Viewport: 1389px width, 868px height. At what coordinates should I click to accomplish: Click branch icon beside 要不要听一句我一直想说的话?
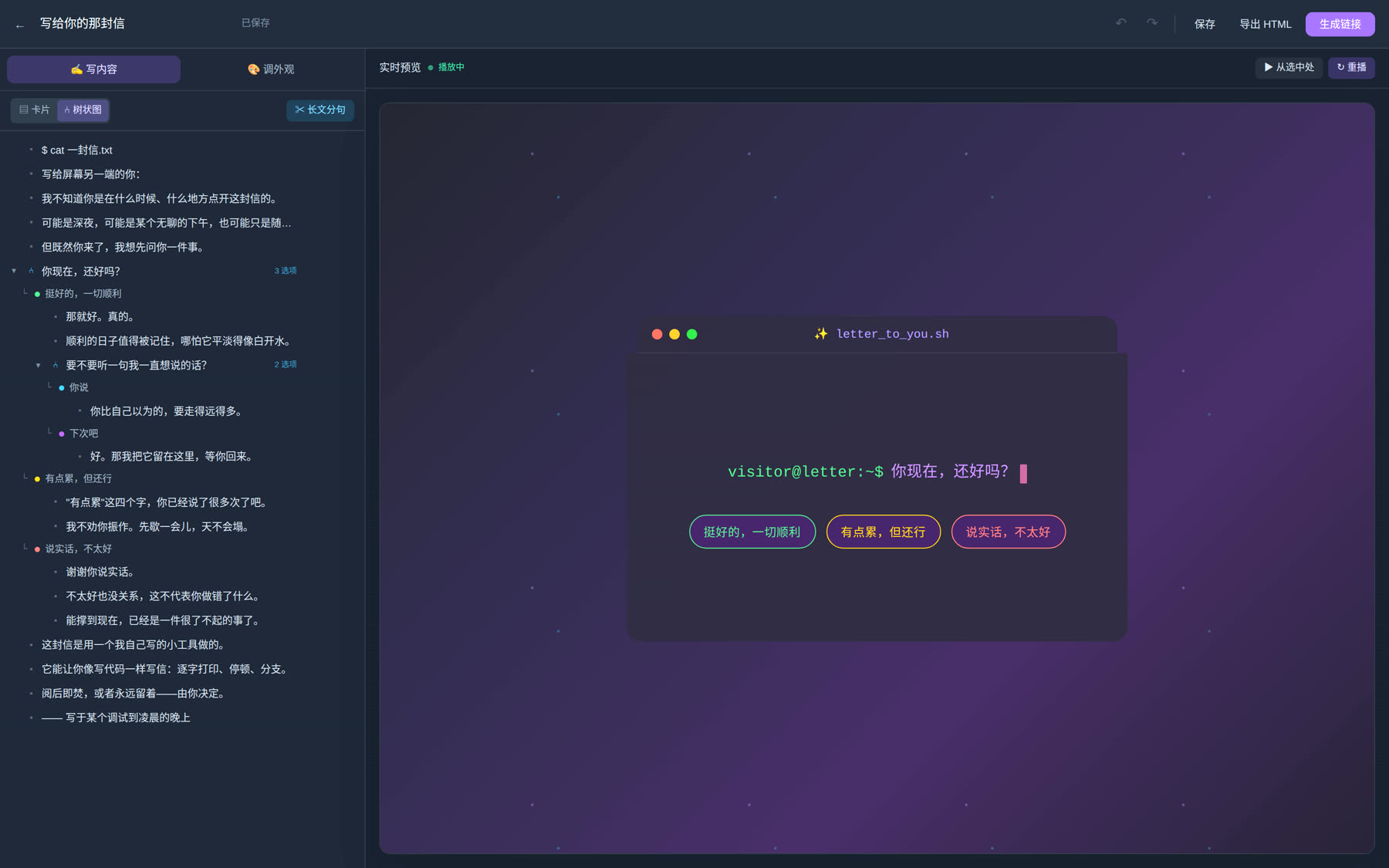tap(56, 365)
